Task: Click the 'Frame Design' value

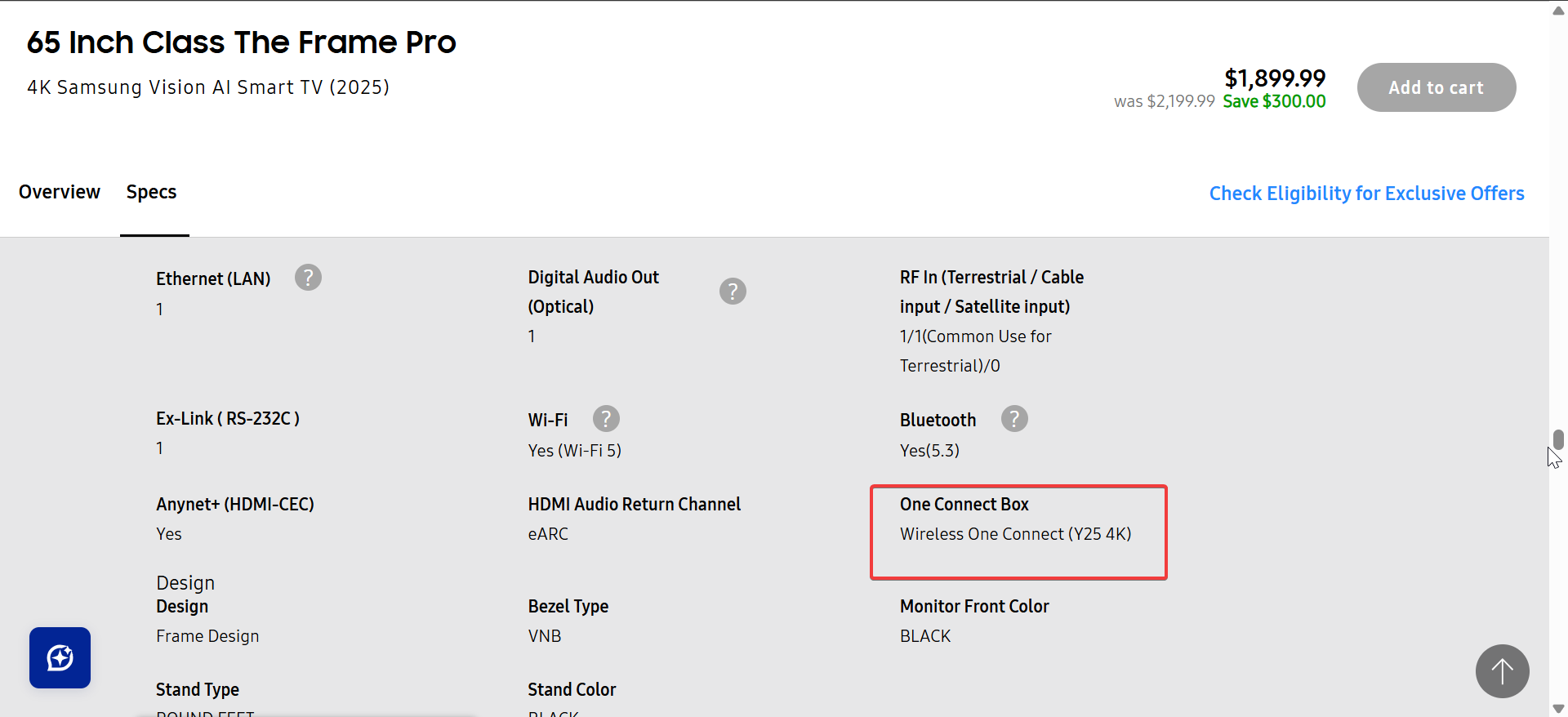Action: pos(207,636)
